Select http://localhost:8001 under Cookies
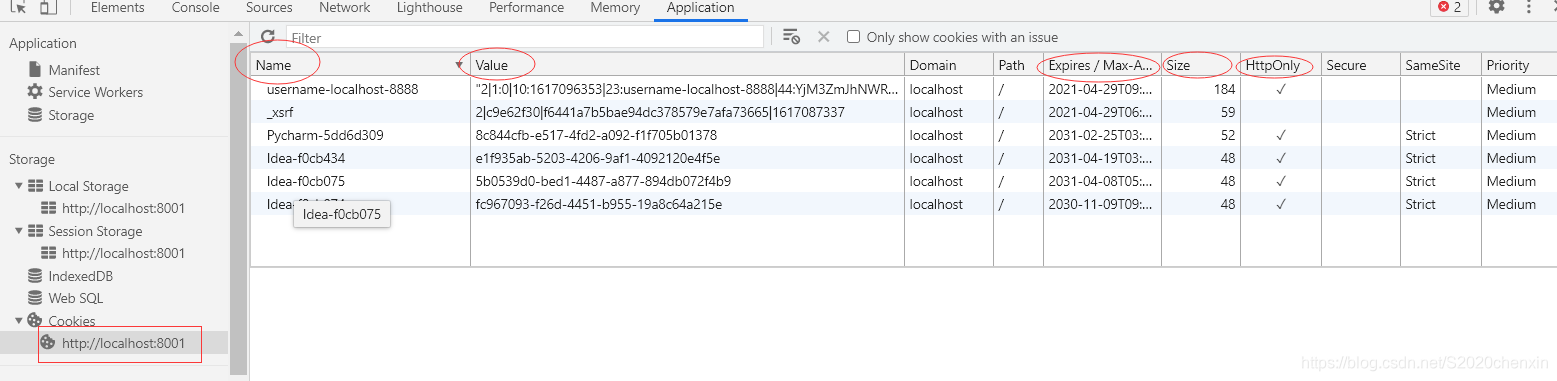Image resolution: width=1557 pixels, height=381 pixels. (123, 343)
